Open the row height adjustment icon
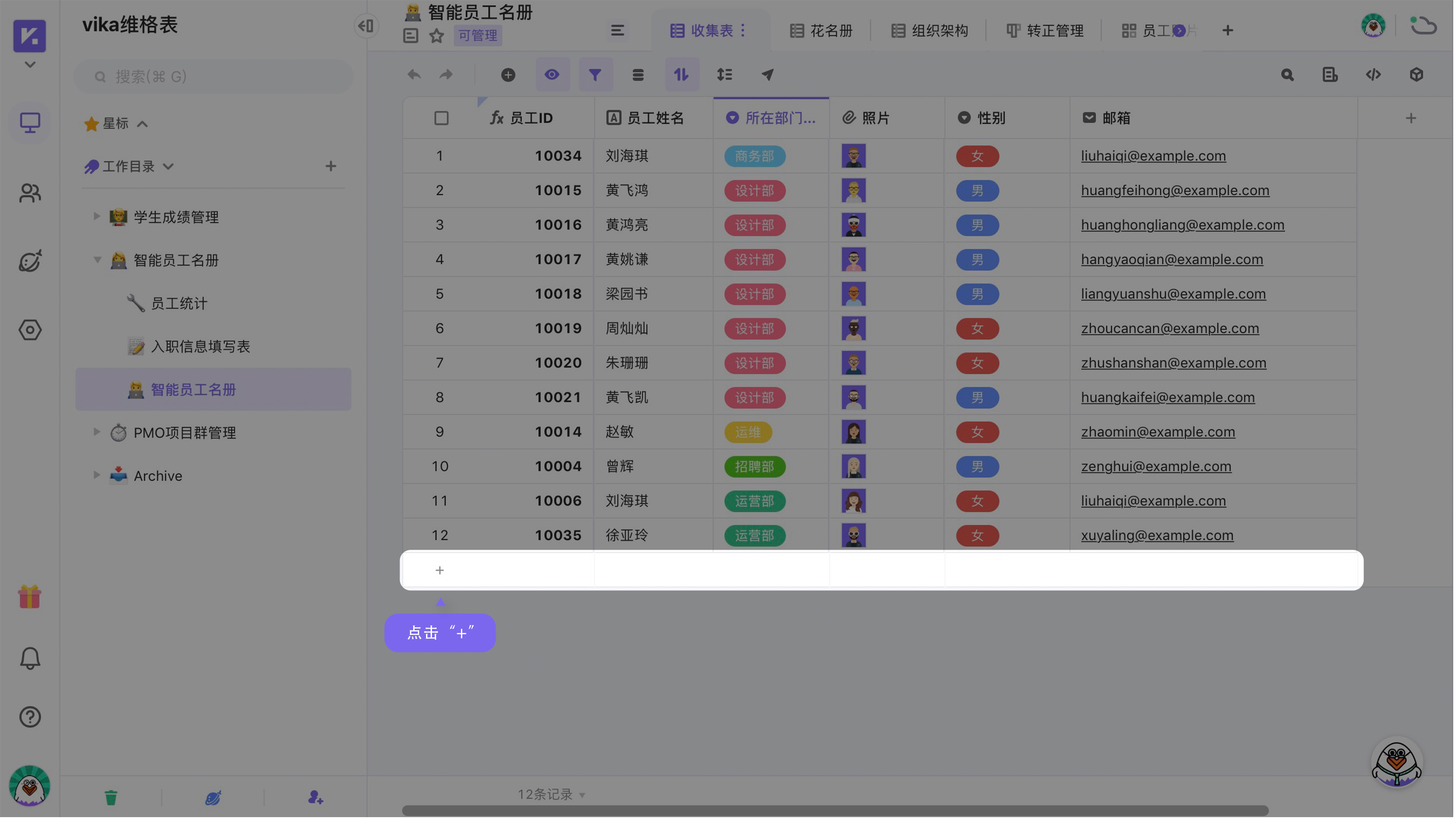The width and height of the screenshot is (1456, 819). [725, 75]
